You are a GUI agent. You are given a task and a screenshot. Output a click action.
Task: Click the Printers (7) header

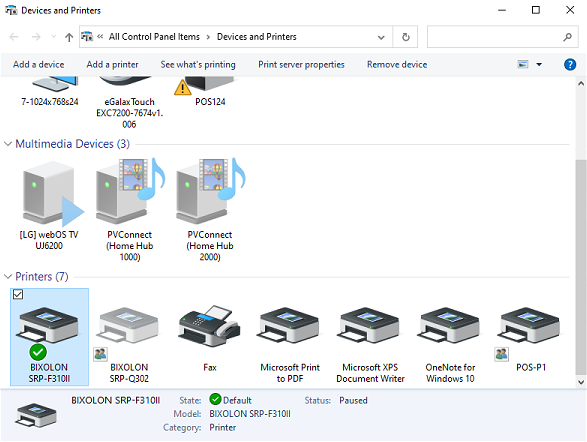tap(42, 276)
